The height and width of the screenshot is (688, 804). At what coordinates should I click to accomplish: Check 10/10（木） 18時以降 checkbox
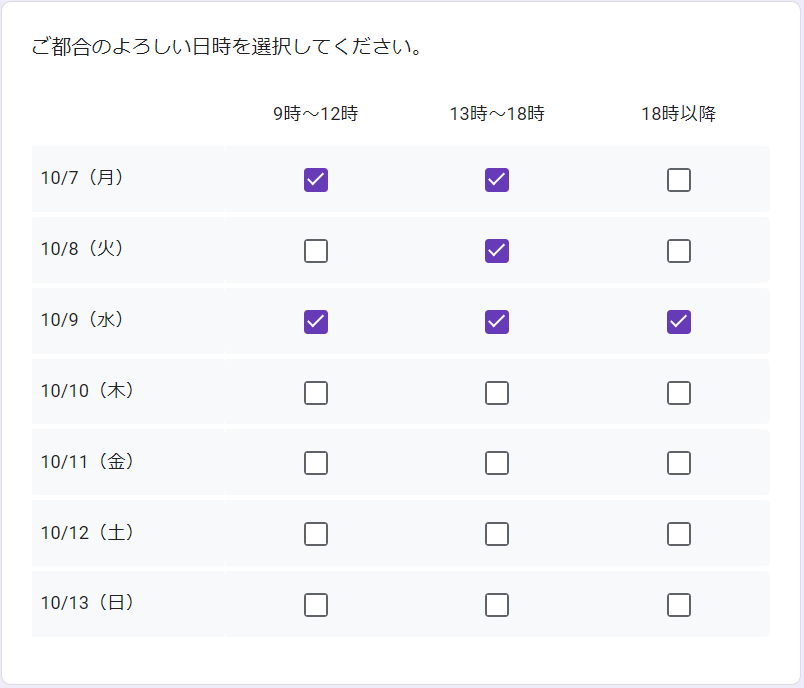click(x=679, y=393)
